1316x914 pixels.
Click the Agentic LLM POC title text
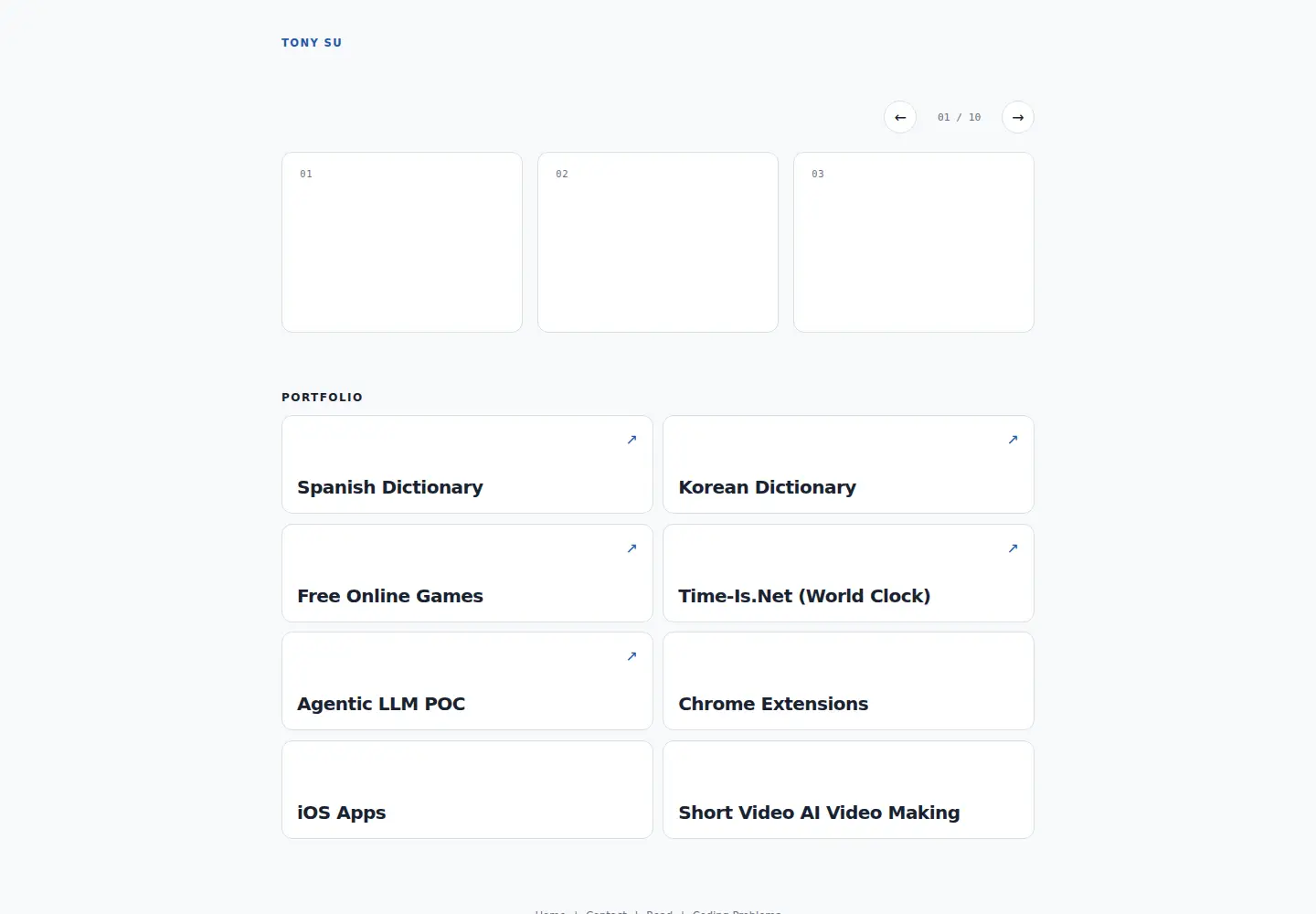(x=381, y=704)
